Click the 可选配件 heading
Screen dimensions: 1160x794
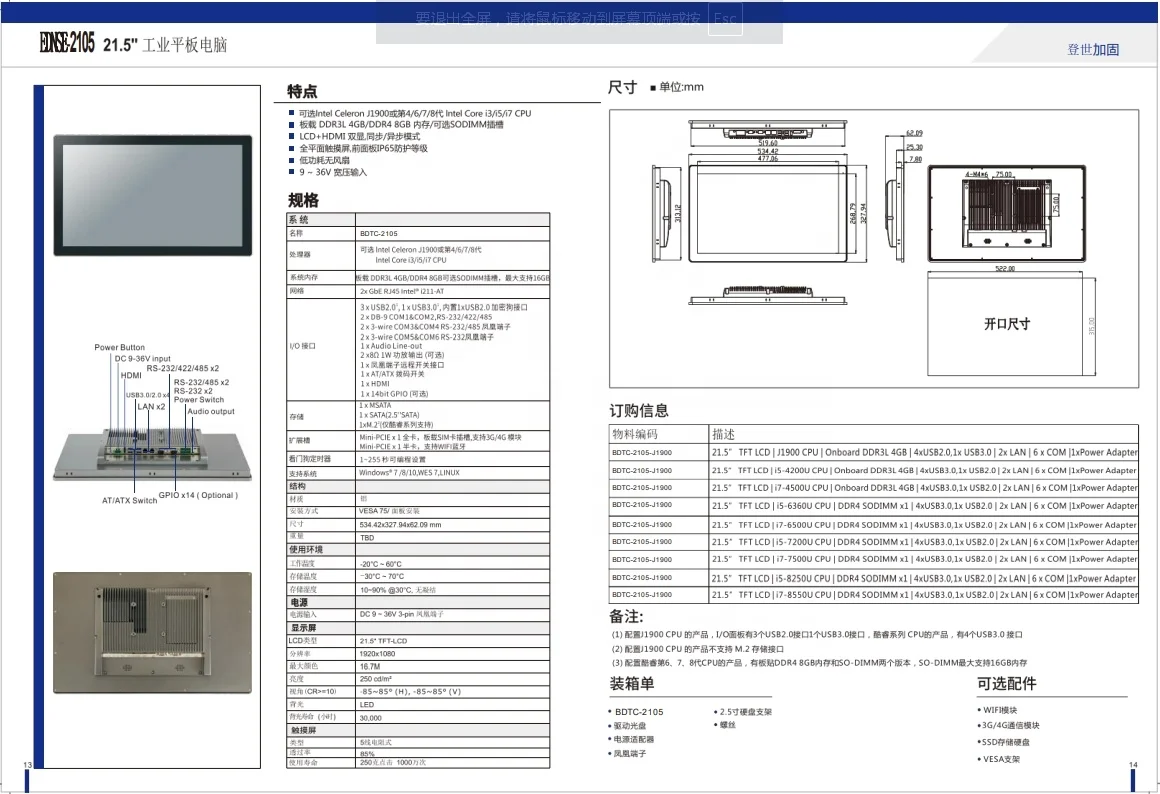(x=1006, y=684)
